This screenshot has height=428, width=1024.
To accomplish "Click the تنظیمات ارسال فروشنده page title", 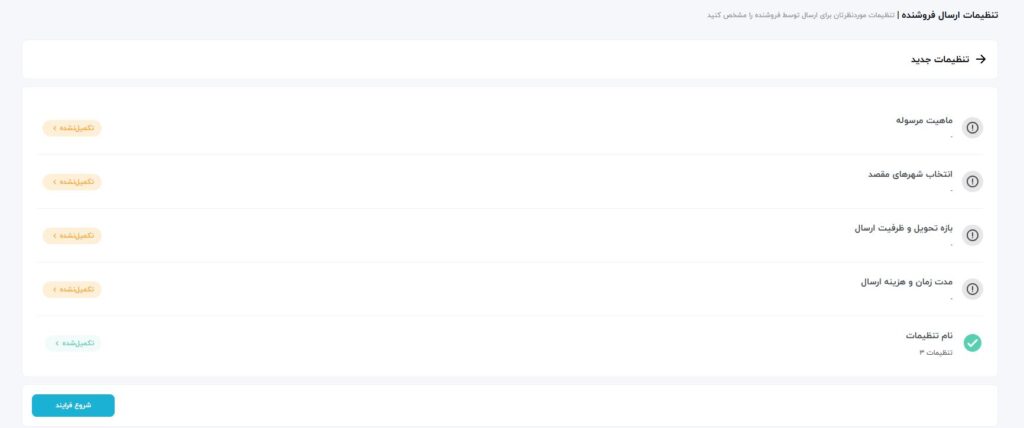I will [950, 14].
